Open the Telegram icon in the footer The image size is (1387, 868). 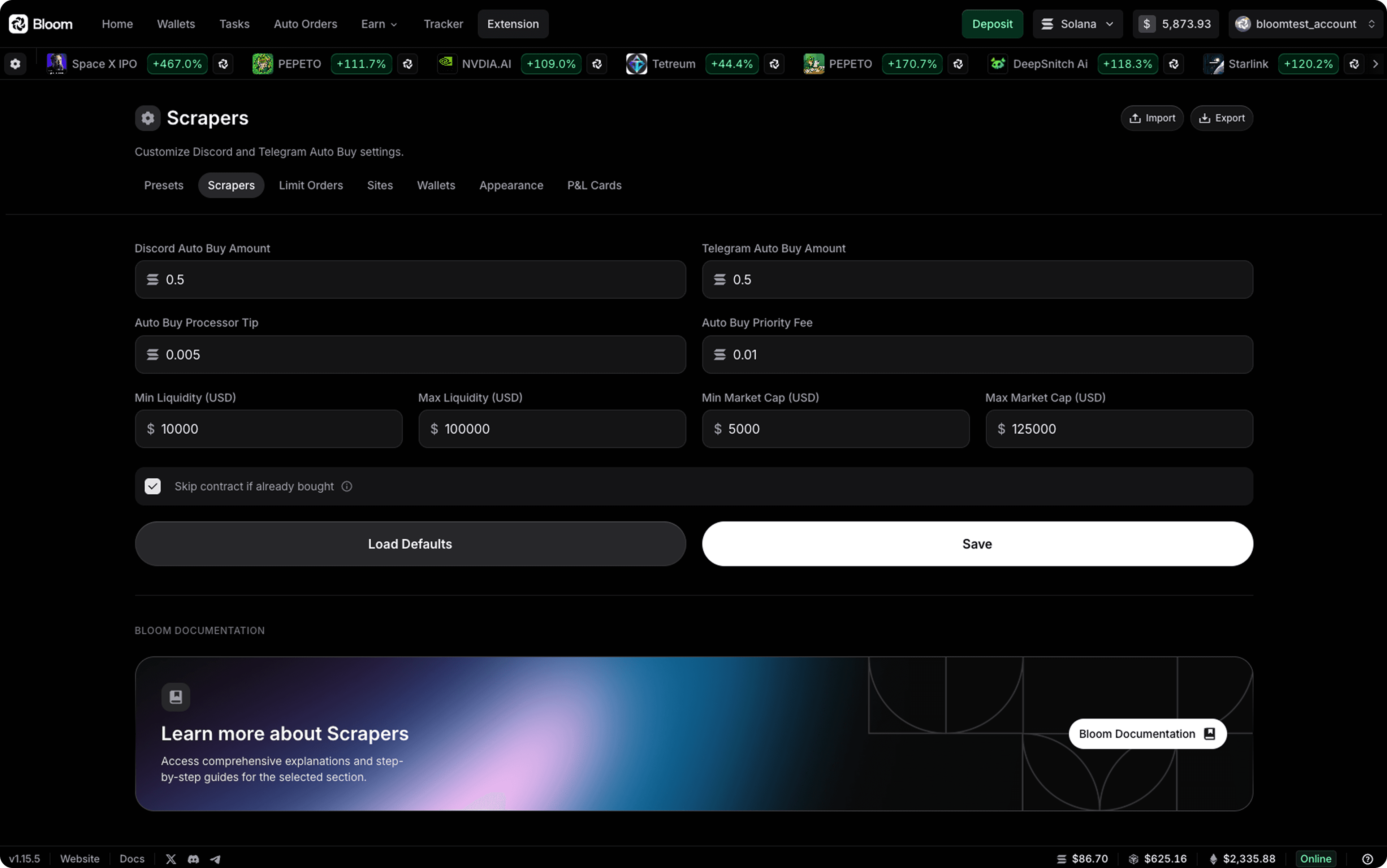[215, 859]
